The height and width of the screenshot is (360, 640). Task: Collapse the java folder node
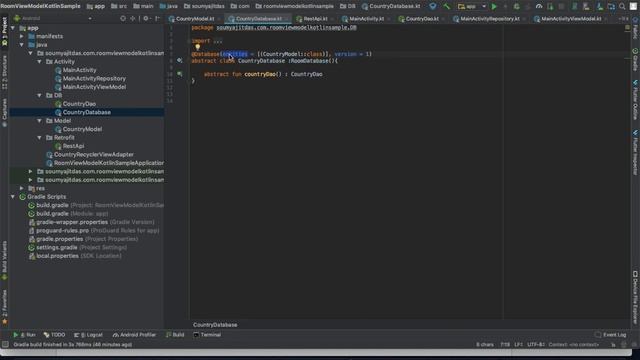point(22,44)
